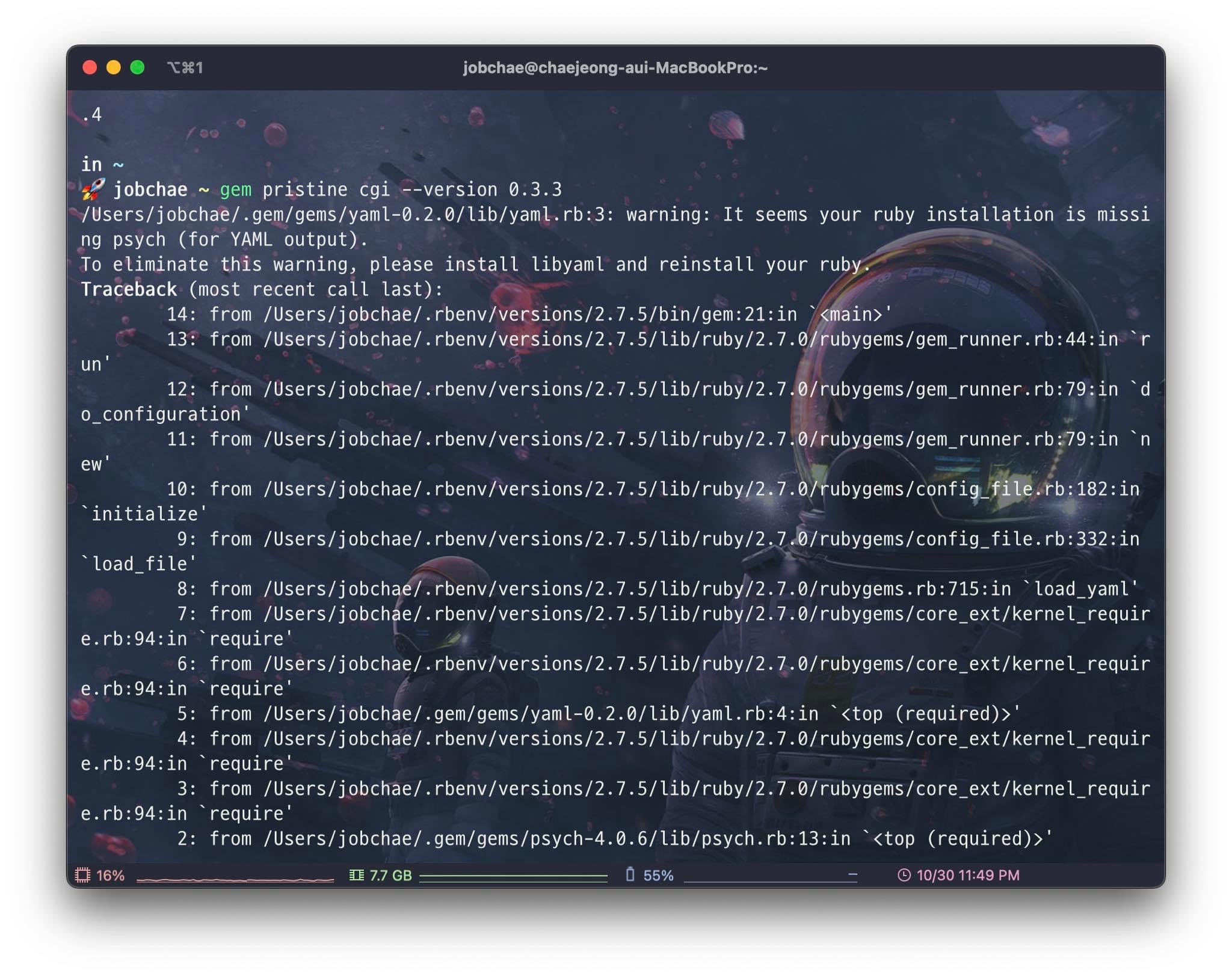Click the CPU chip icon in status bar

83,875
